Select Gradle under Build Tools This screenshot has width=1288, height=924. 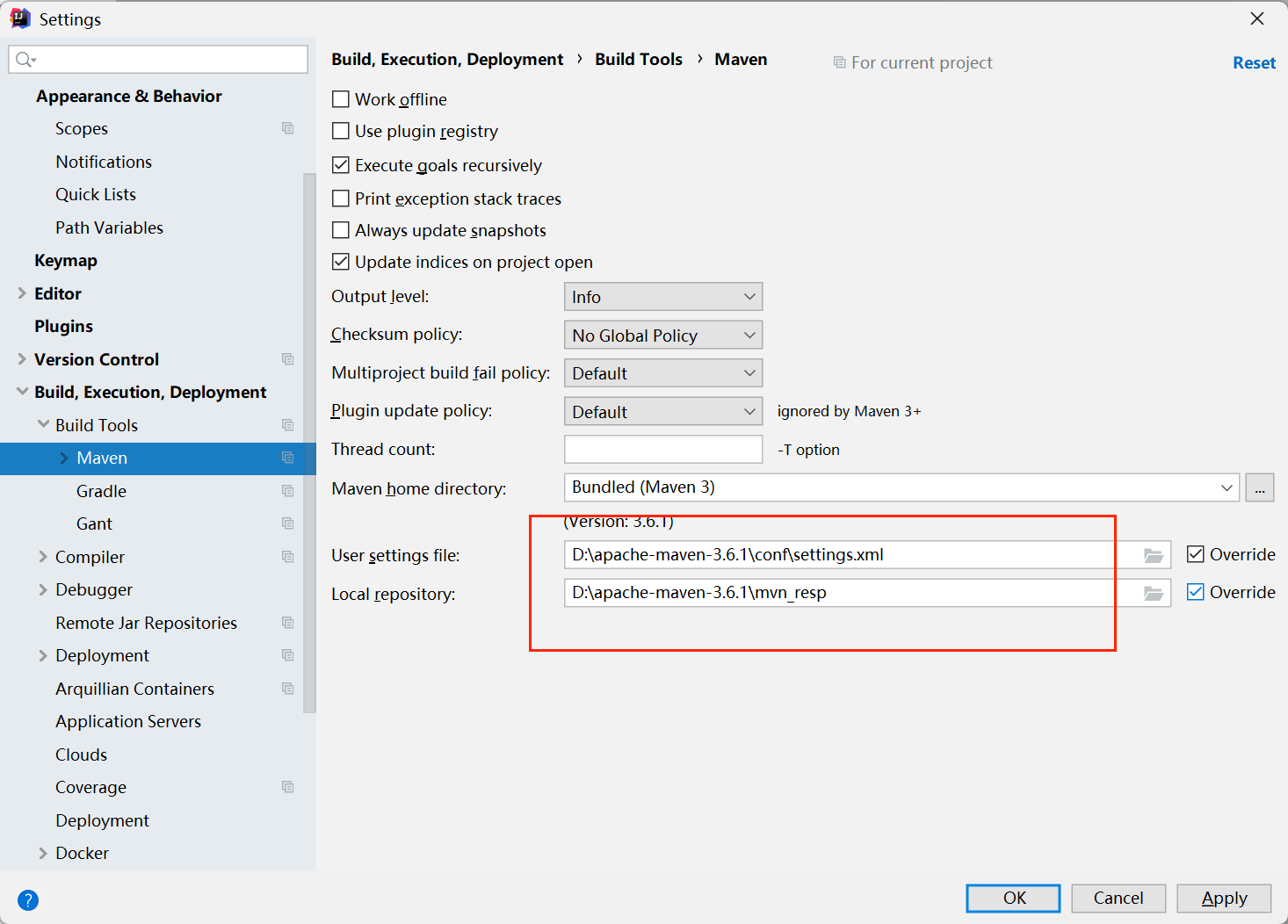coord(101,491)
